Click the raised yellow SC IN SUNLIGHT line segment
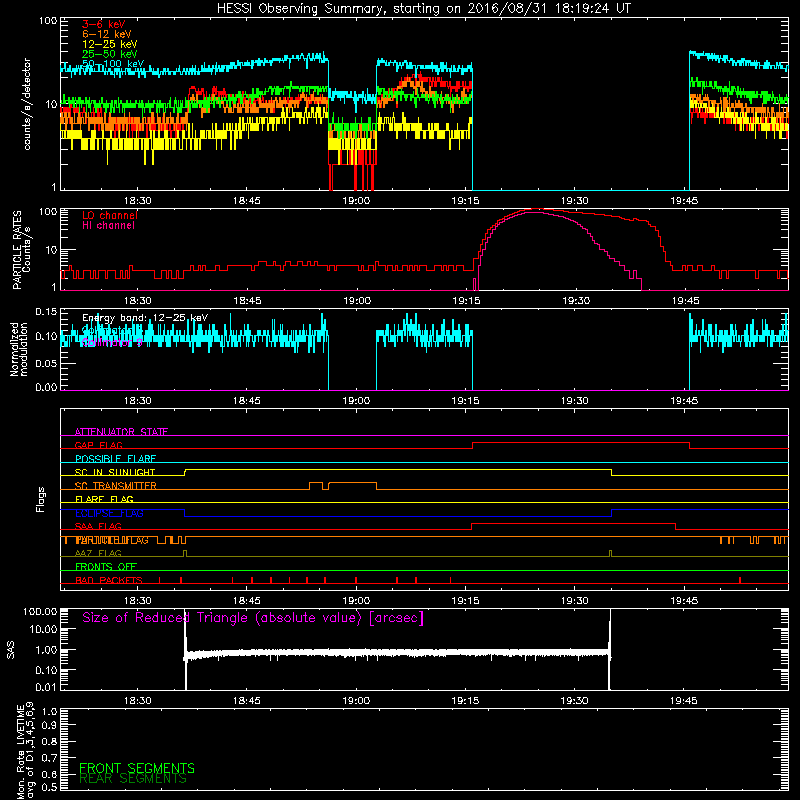 [398, 469]
